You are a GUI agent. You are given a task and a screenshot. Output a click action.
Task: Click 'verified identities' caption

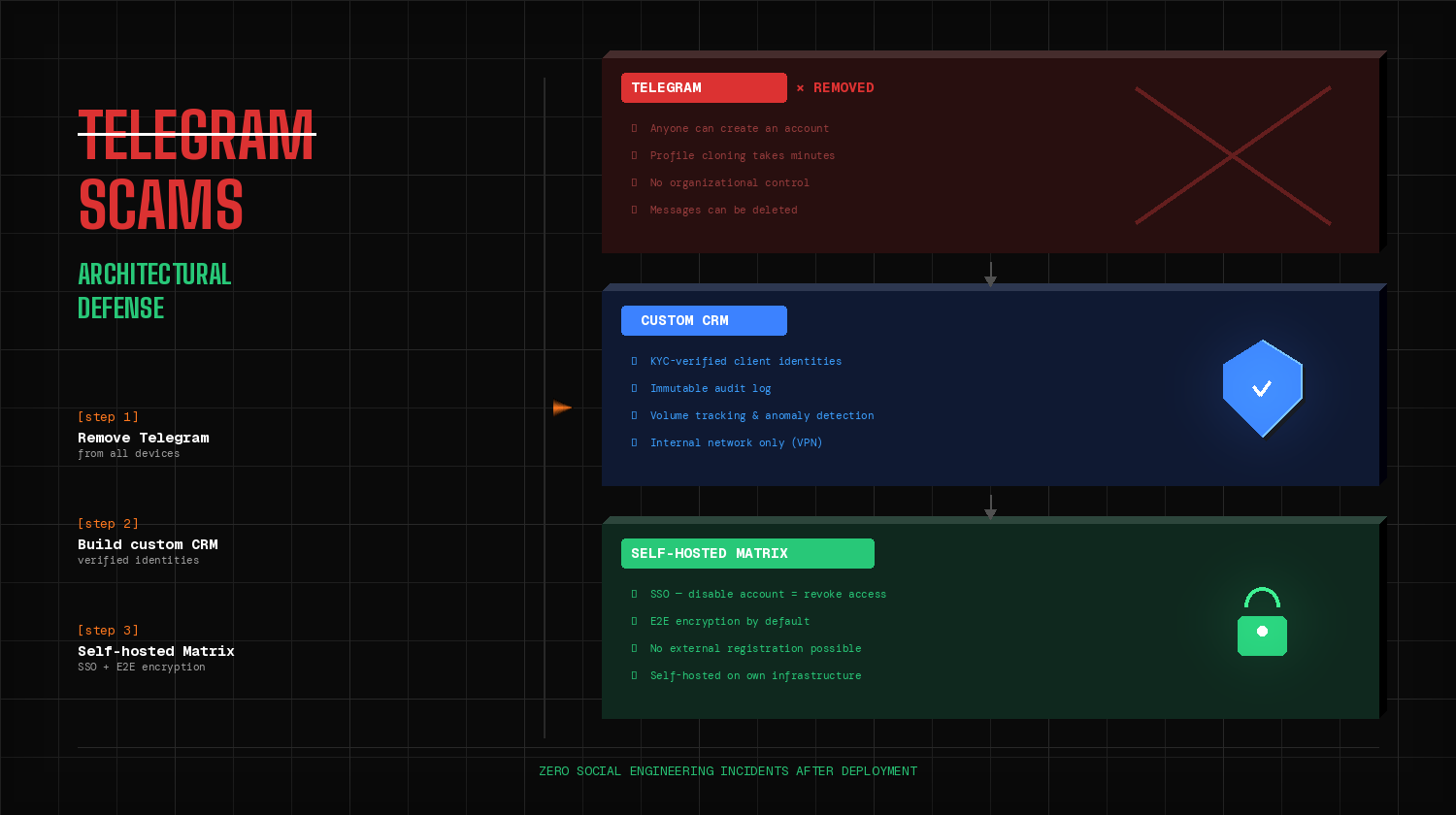(139, 561)
